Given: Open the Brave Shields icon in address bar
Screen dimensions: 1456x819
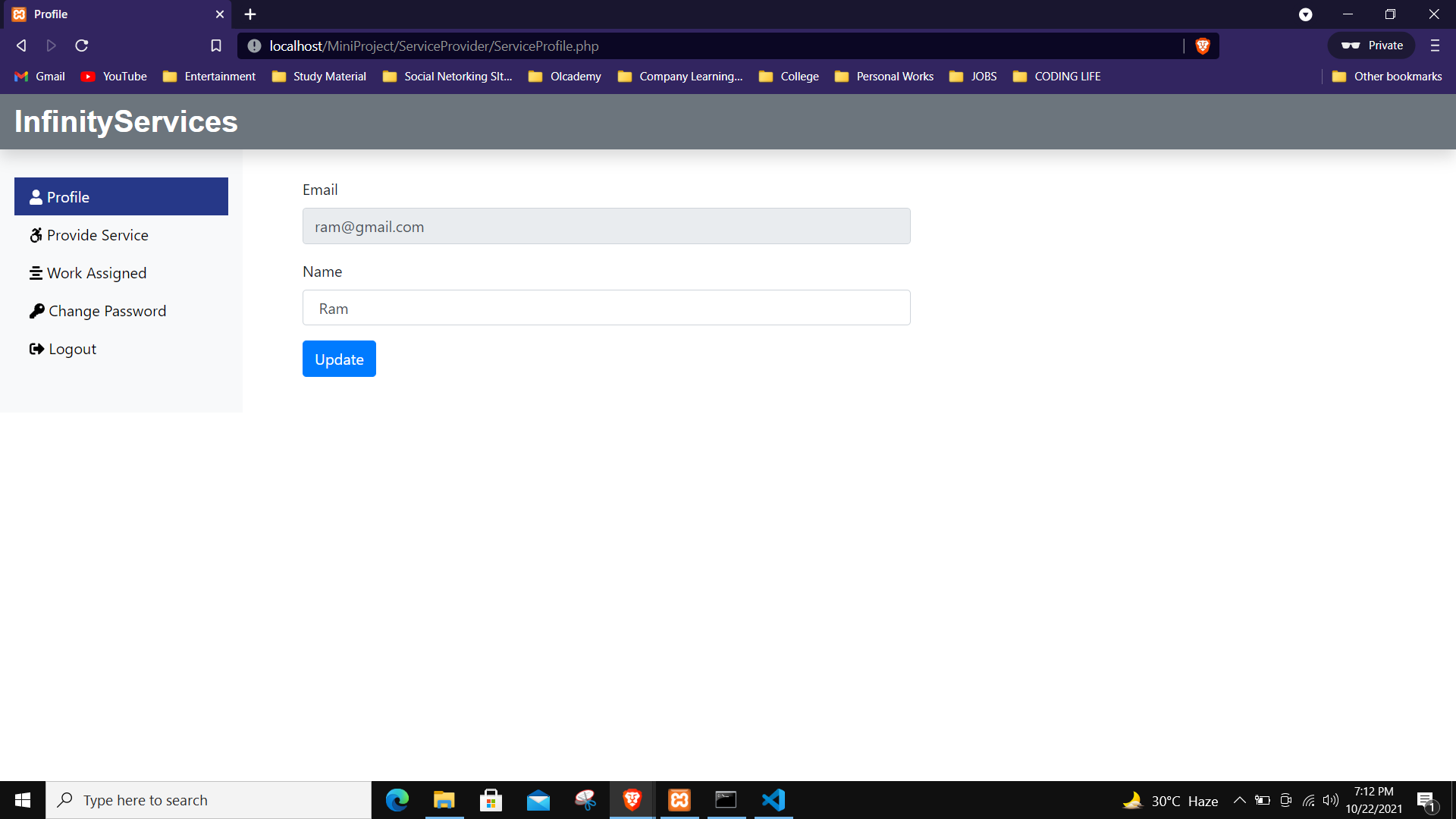Looking at the screenshot, I should click(1202, 45).
